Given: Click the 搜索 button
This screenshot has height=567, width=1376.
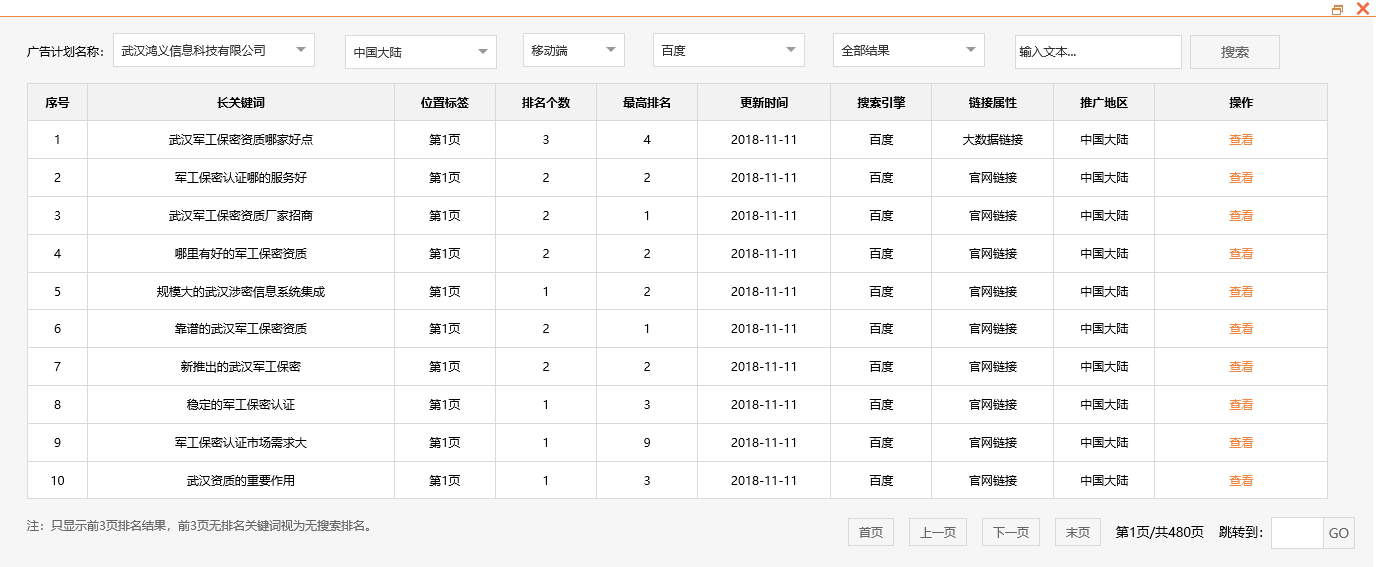Looking at the screenshot, I should 1235,52.
